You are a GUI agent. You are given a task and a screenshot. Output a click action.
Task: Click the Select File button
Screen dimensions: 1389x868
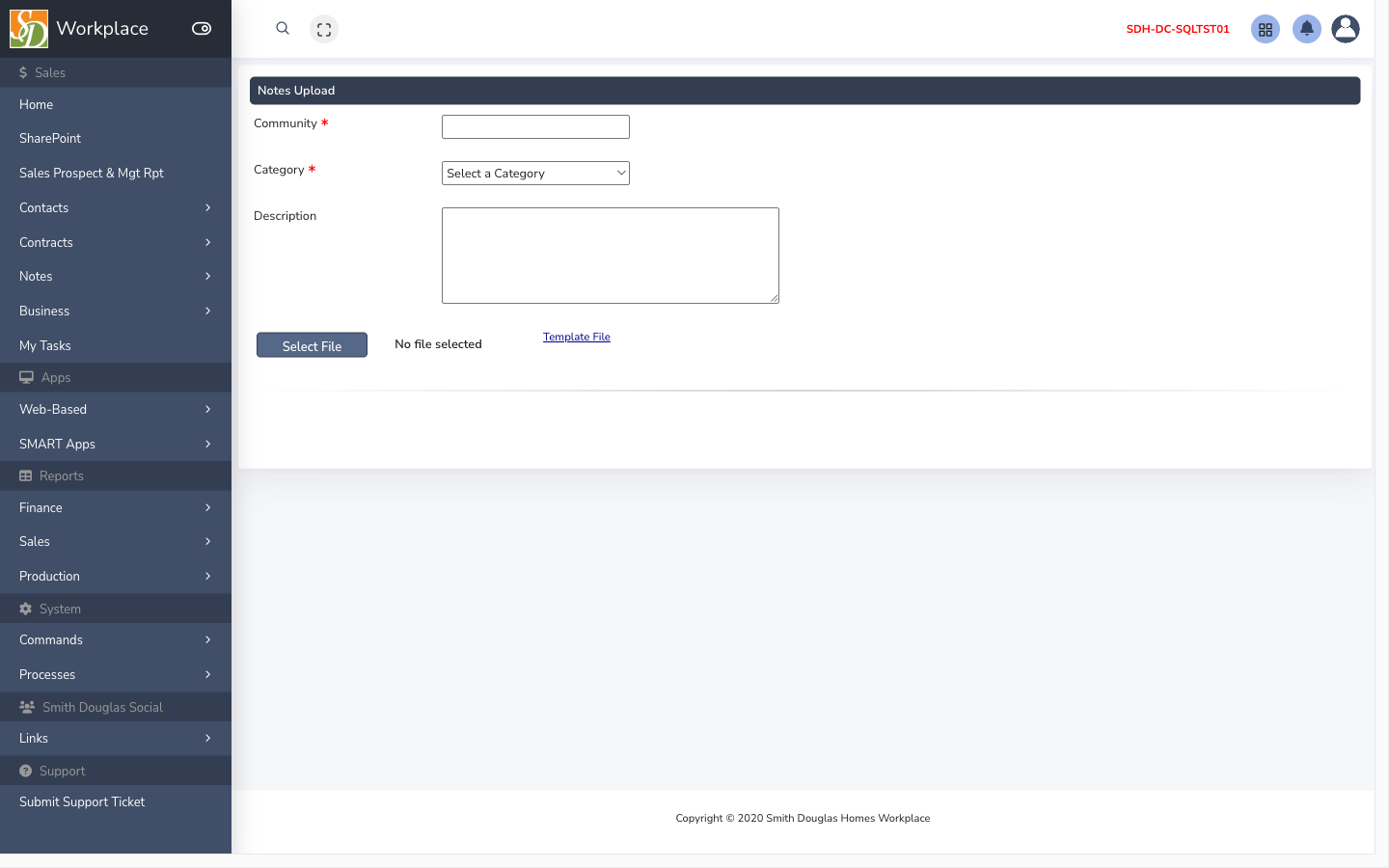(x=312, y=345)
